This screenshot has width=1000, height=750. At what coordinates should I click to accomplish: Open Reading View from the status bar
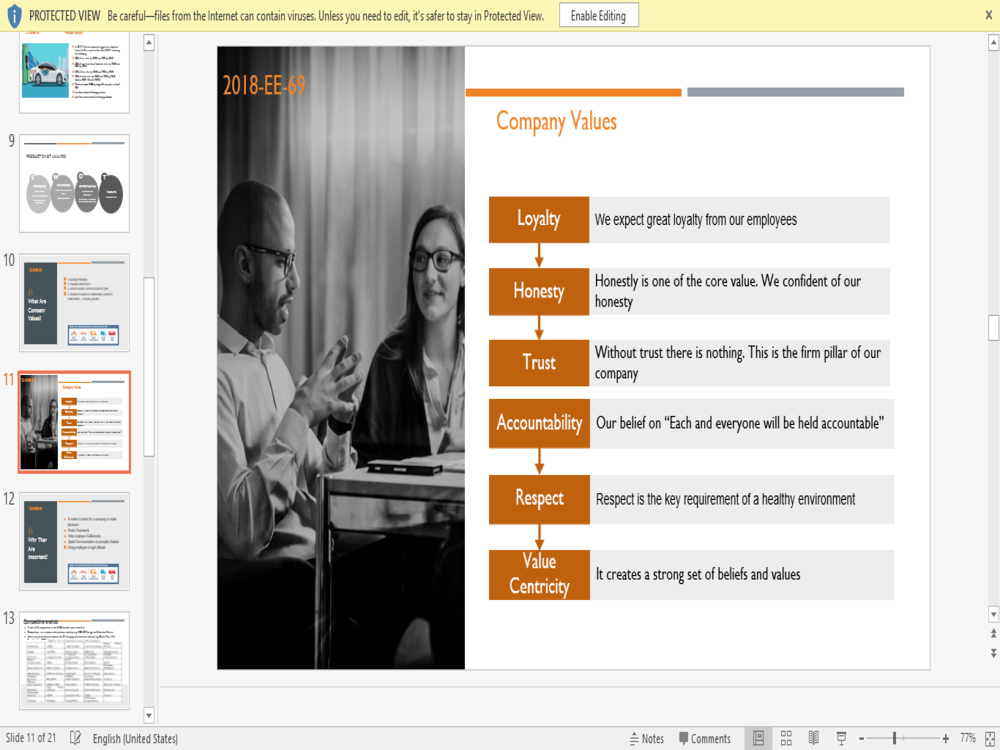pos(813,738)
